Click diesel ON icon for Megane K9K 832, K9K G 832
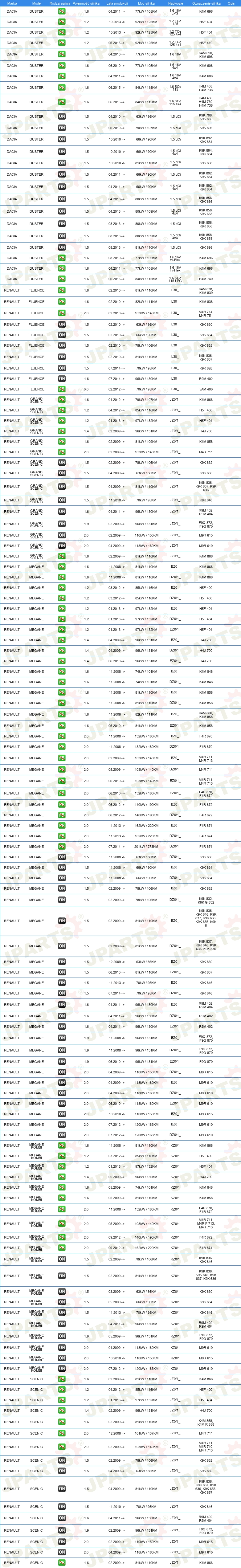The image size is (241, 1568). pyautogui.click(x=62, y=900)
